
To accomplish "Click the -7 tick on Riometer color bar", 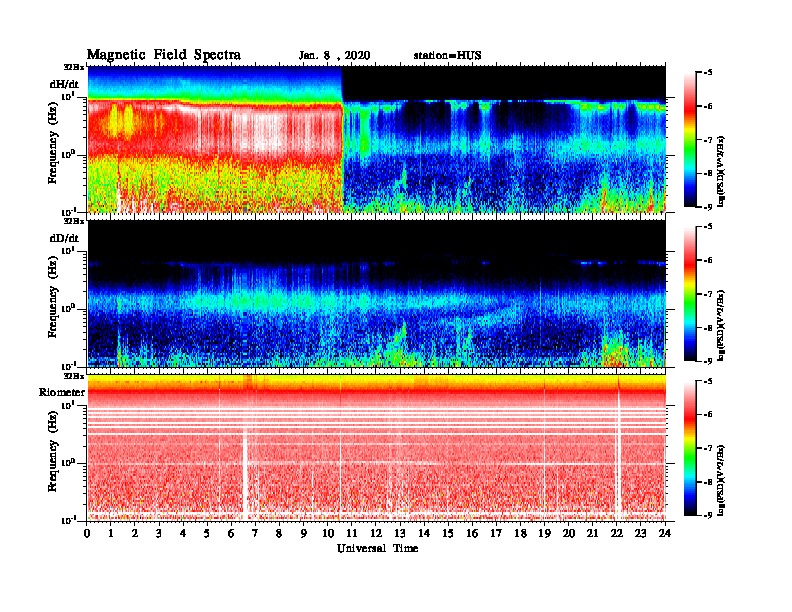I will tap(708, 448).
